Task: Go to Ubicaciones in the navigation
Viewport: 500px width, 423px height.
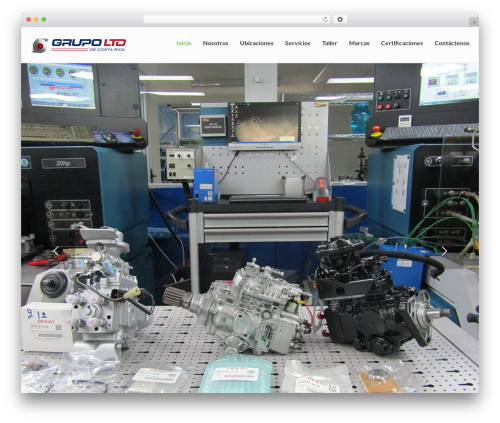Action: pyautogui.click(x=256, y=43)
